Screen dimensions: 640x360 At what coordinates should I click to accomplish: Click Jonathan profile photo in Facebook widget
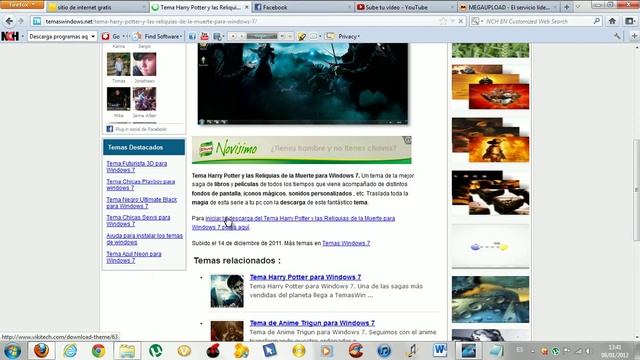144,64
